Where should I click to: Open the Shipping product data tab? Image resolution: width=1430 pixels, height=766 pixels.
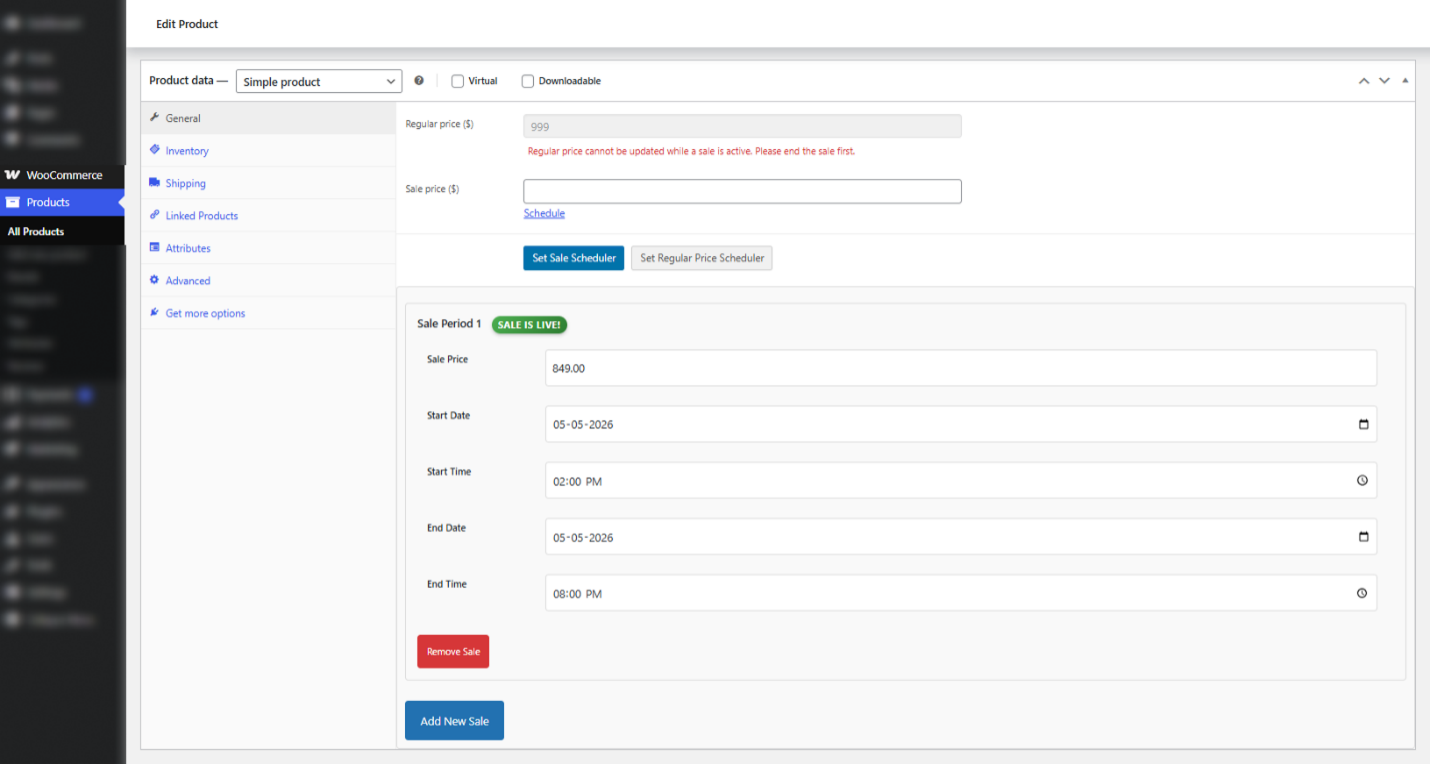[x=268, y=183]
